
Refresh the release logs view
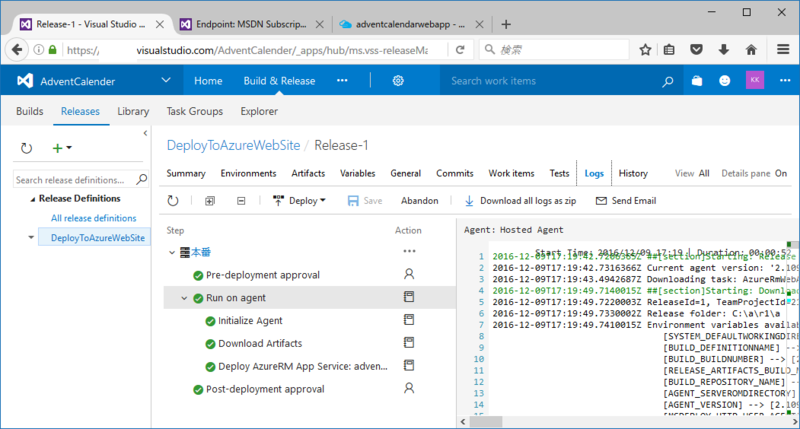(173, 200)
